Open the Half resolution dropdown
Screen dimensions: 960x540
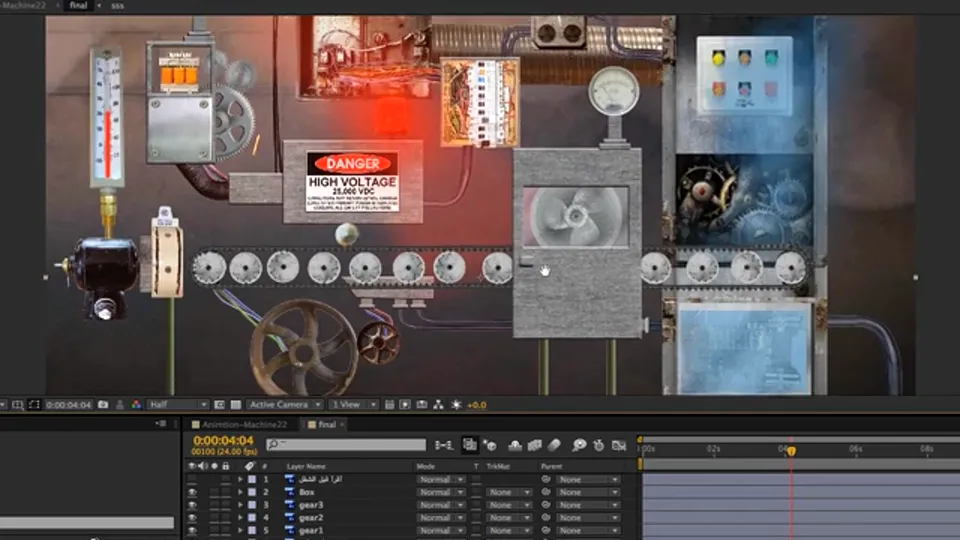click(178, 405)
